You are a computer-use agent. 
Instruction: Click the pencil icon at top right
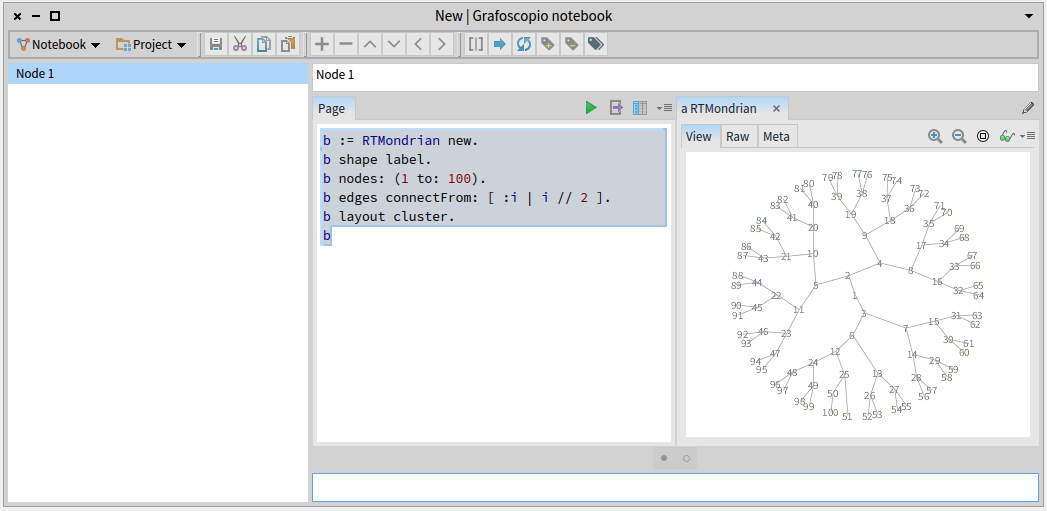pos(1028,108)
